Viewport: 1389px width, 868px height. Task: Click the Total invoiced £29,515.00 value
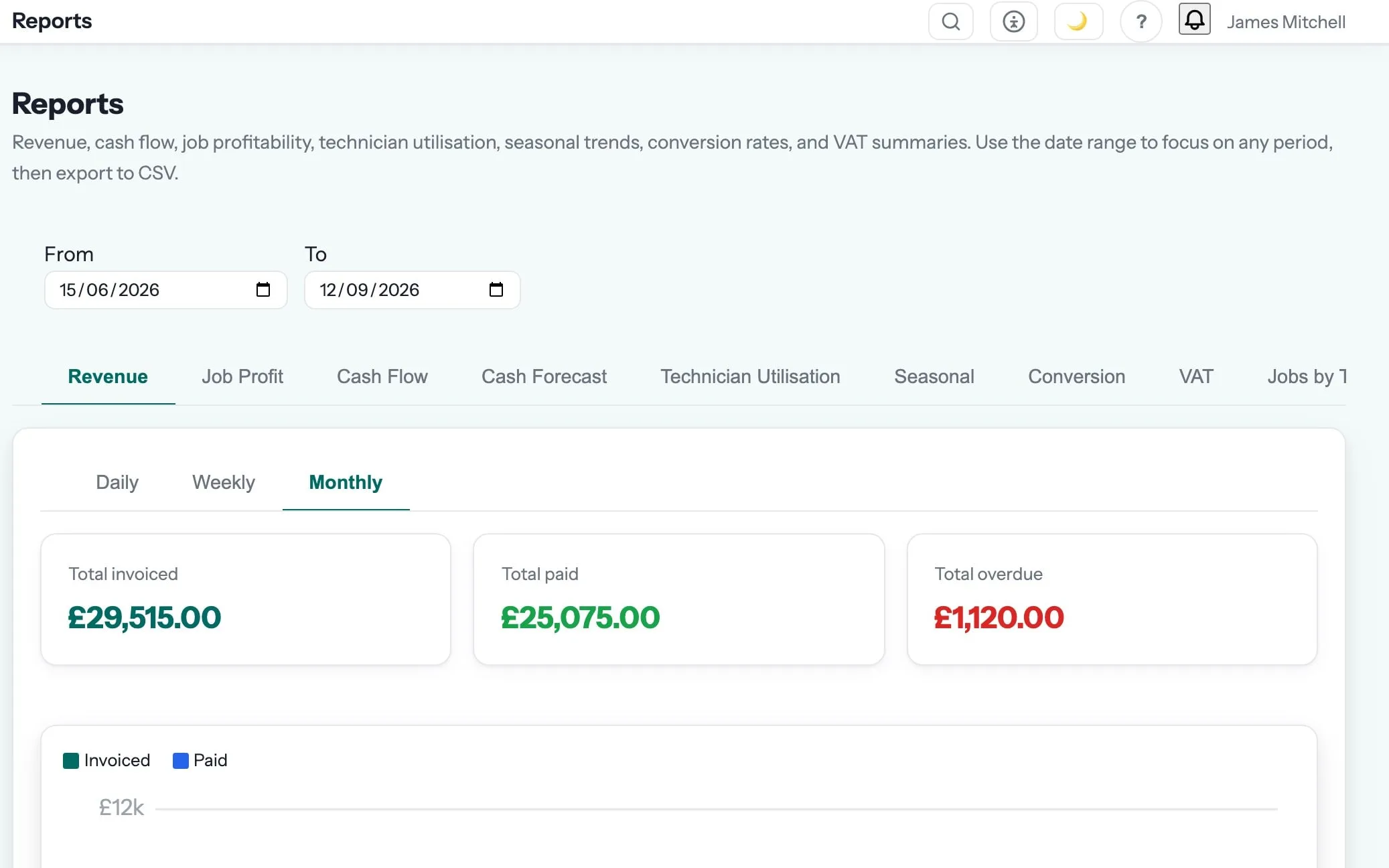tap(145, 618)
